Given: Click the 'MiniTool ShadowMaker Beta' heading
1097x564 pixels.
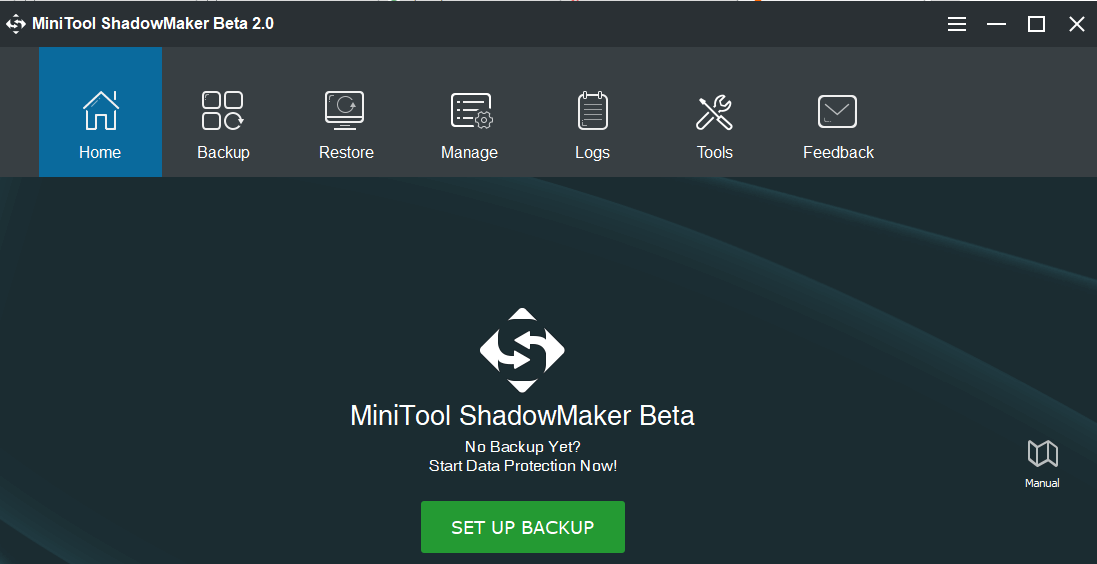Looking at the screenshot, I should click(x=522, y=415).
